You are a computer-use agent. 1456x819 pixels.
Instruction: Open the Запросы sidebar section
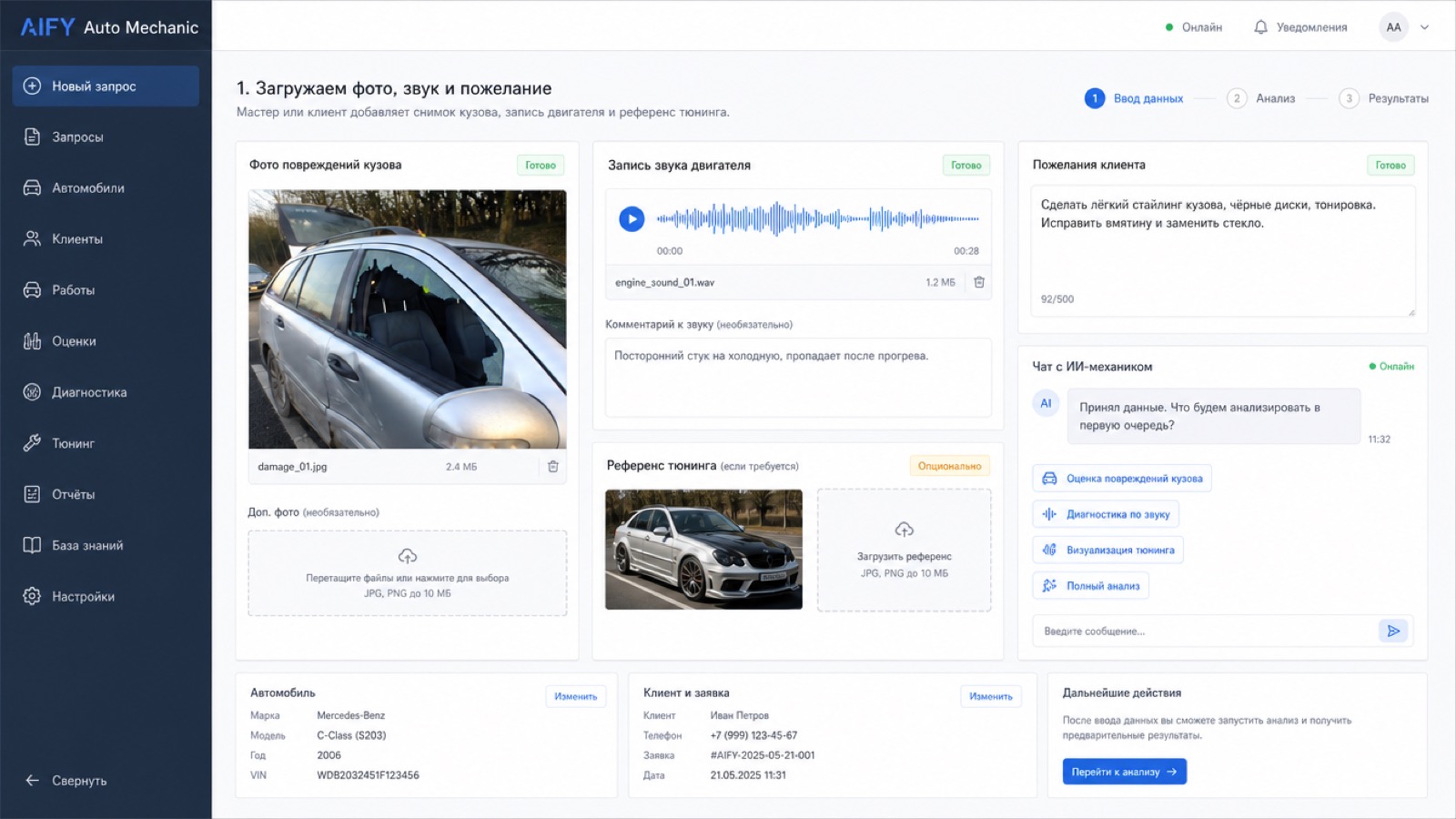(106, 136)
